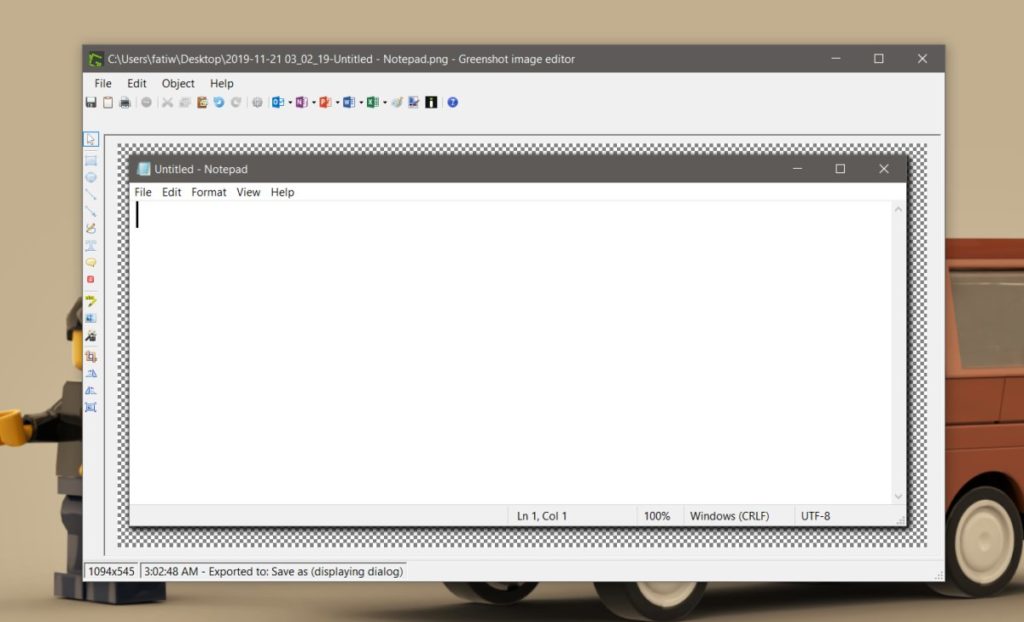Image resolution: width=1024 pixels, height=622 pixels.
Task: Select the ellipse drawing tool
Action: (x=91, y=176)
